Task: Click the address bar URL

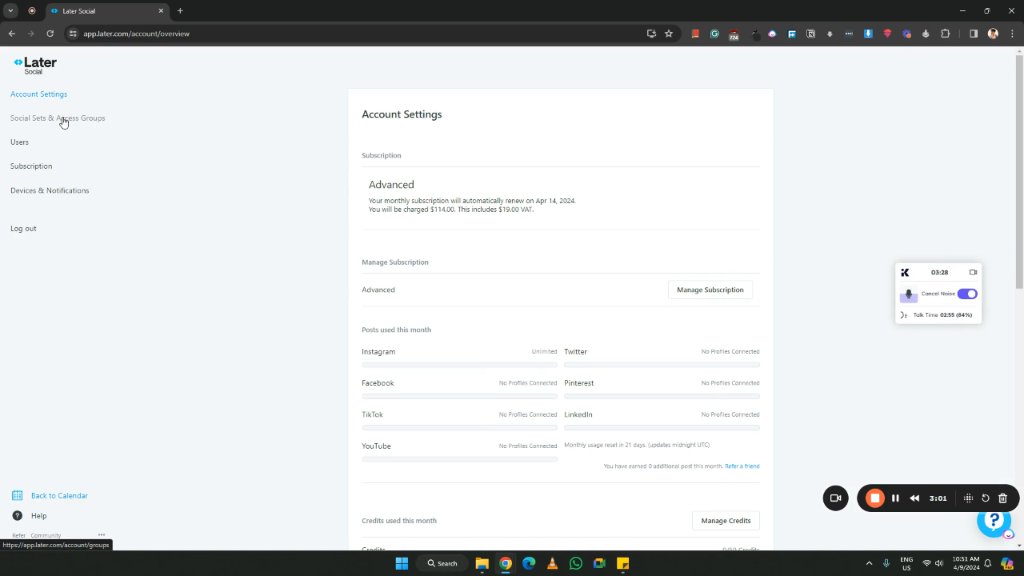Action: pos(136,33)
